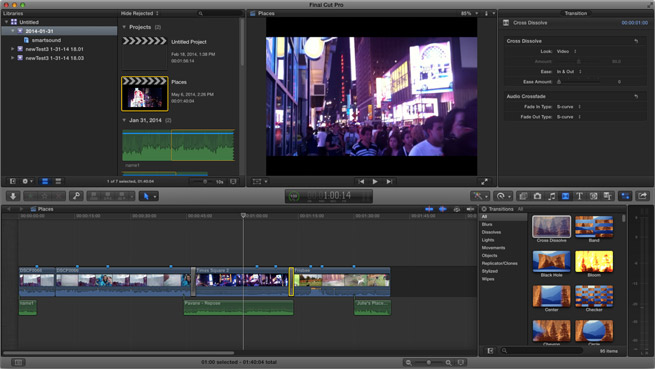Open the Hide Rejected filter dropdown
Screen dimensions: 655x369
pyautogui.click(x=140, y=13)
